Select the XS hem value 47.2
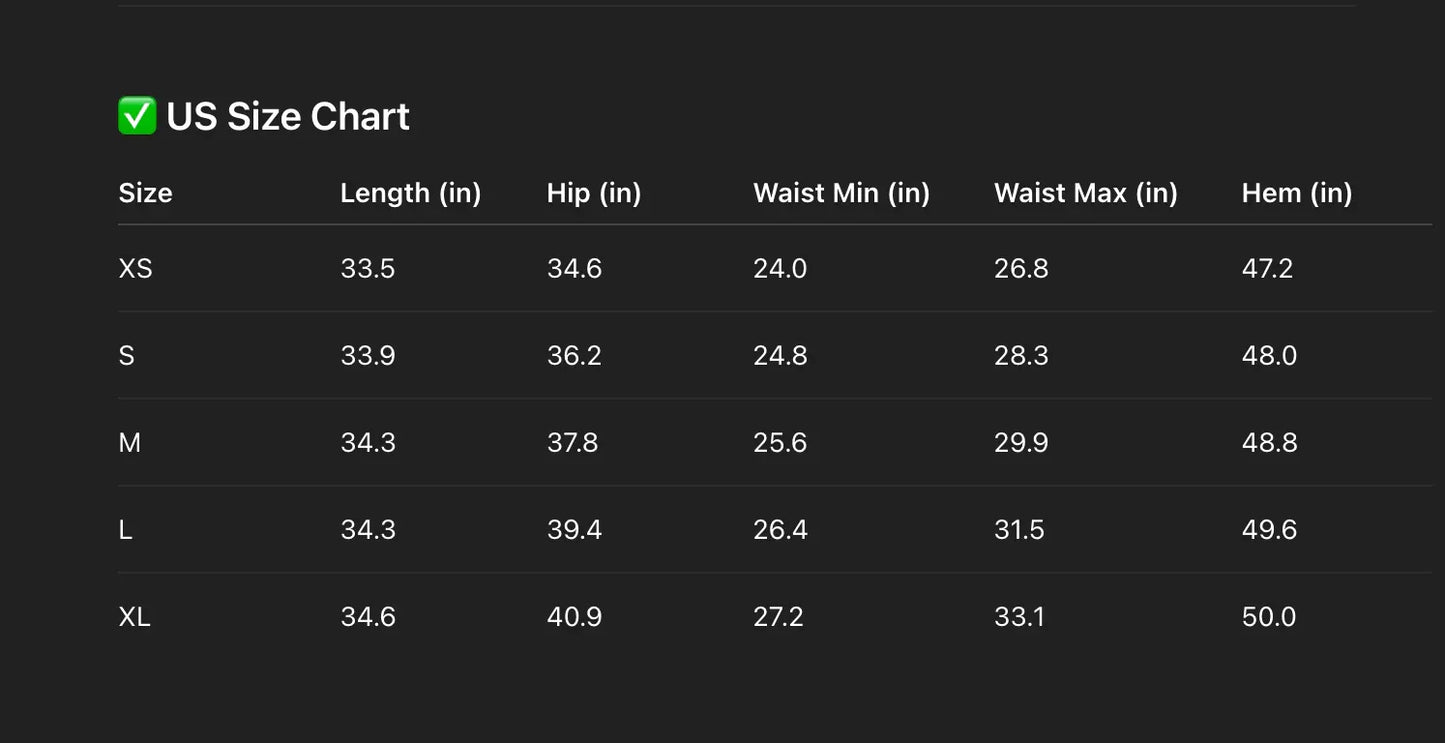 click(1267, 269)
